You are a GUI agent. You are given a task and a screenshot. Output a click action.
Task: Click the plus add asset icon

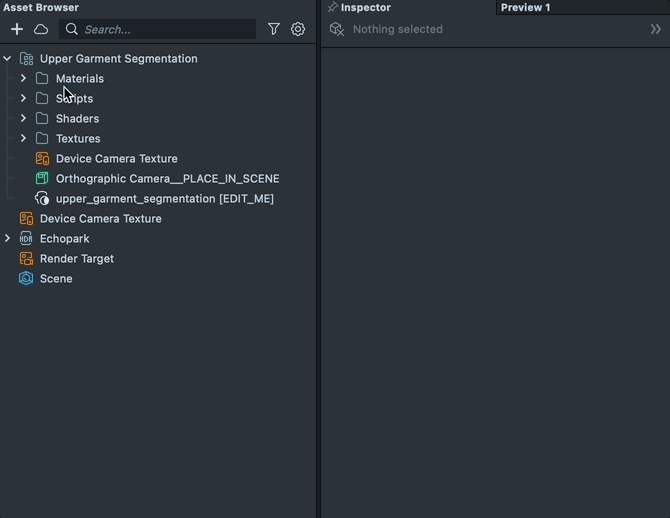pyautogui.click(x=17, y=30)
